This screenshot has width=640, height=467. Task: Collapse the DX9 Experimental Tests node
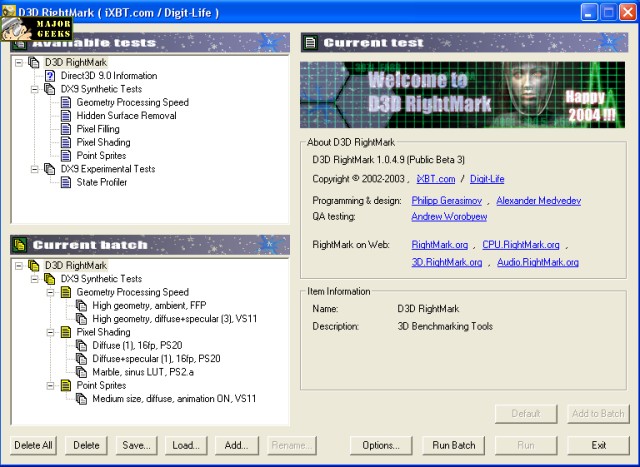click(34, 169)
